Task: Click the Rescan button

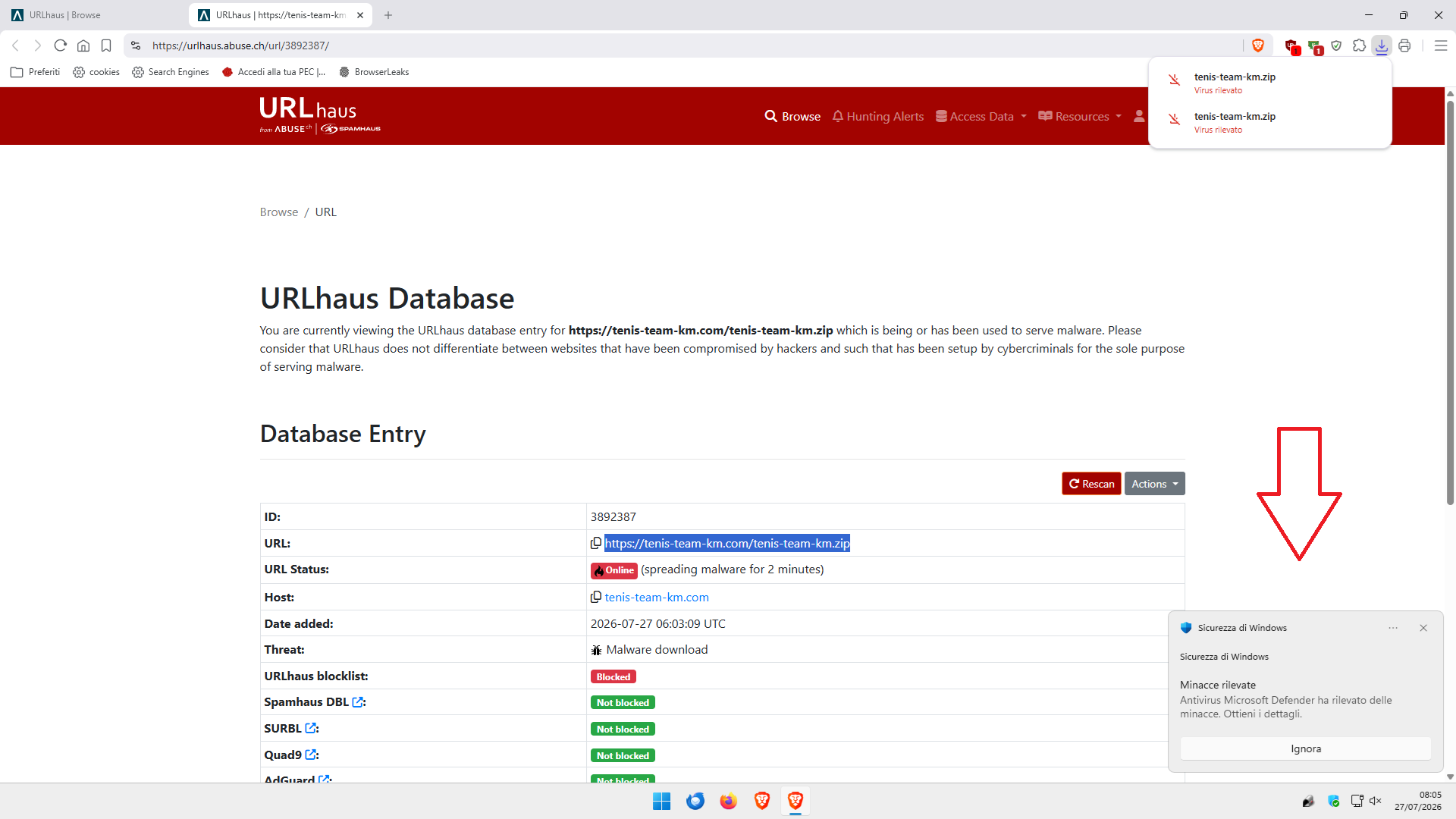Action: pyautogui.click(x=1091, y=484)
